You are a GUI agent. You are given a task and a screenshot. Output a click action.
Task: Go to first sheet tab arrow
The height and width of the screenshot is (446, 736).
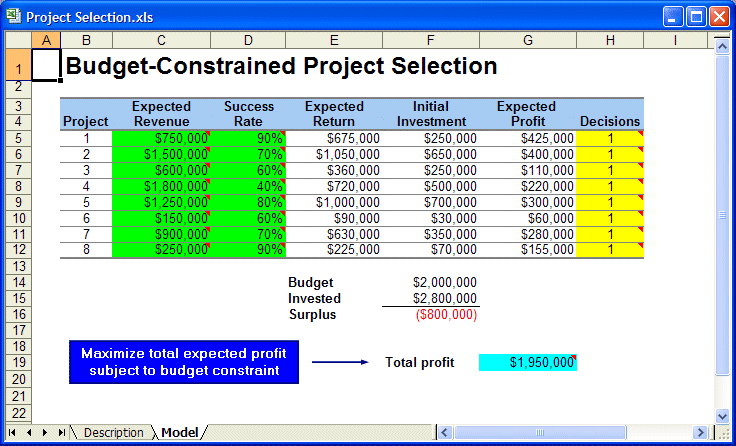click(x=12, y=432)
